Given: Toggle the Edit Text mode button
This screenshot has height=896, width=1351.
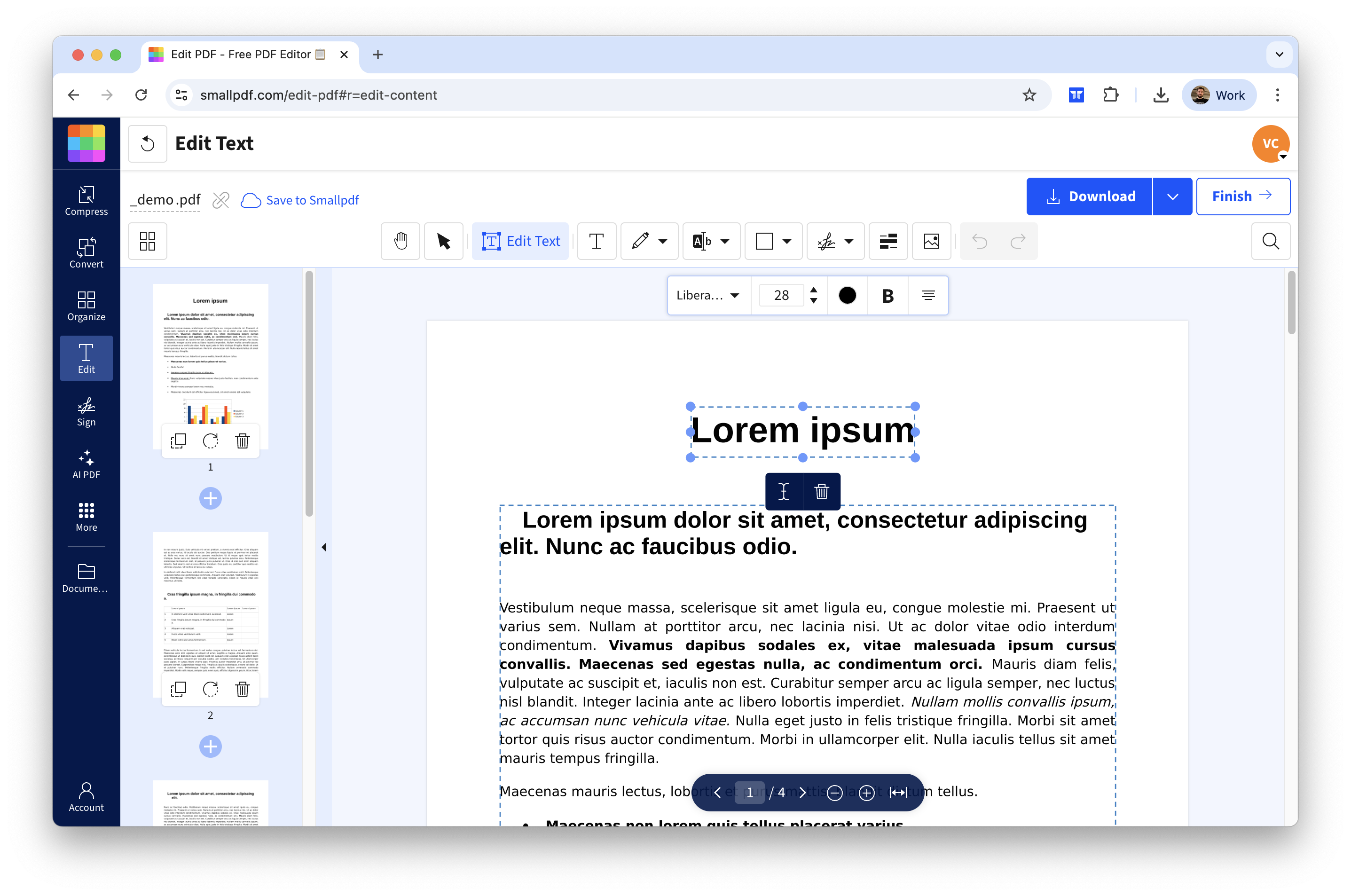Looking at the screenshot, I should [x=520, y=241].
